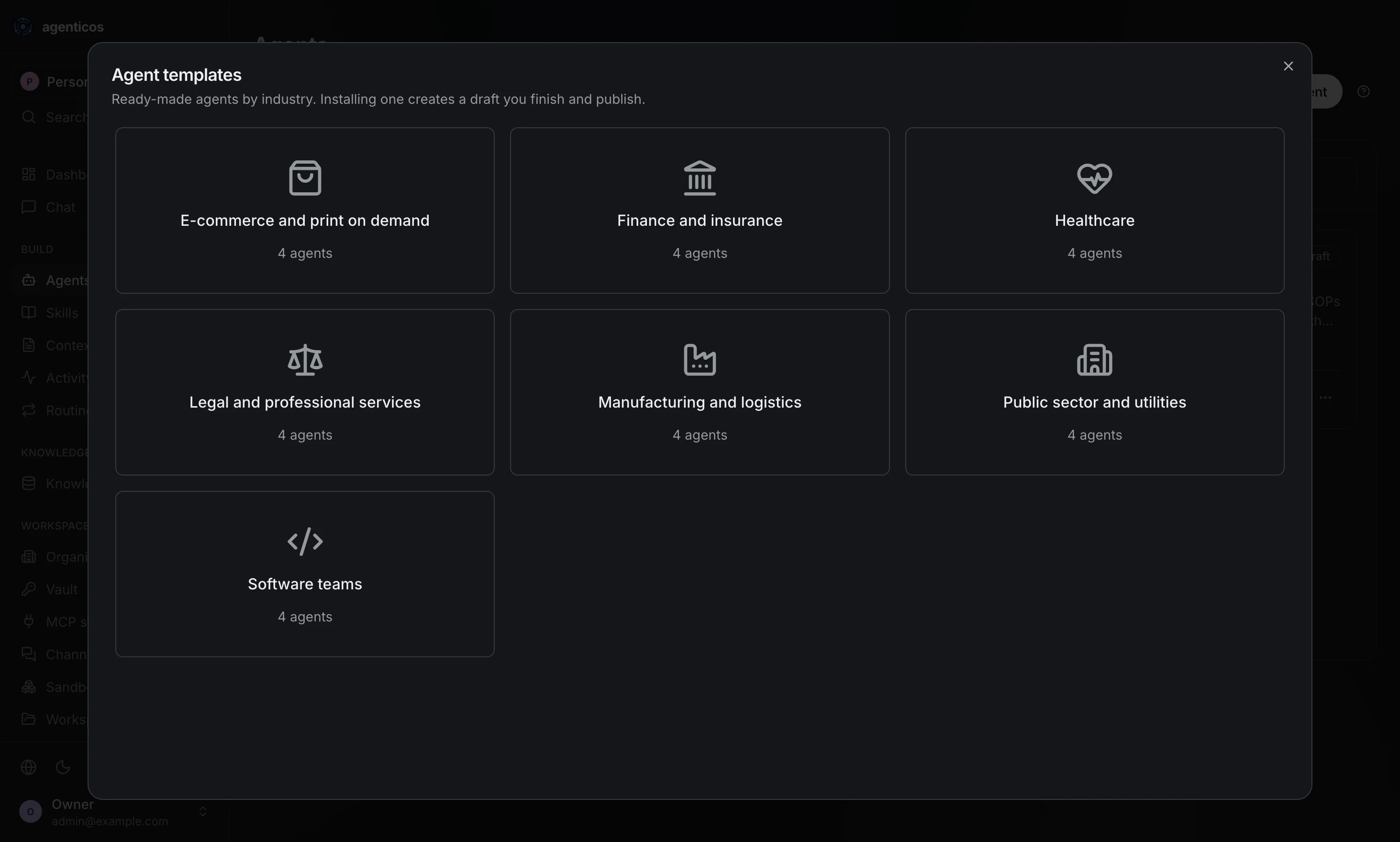Open Sandbox via its sidebar cubes icon
Image resolution: width=1400 pixels, height=842 pixels.
pyautogui.click(x=28, y=687)
